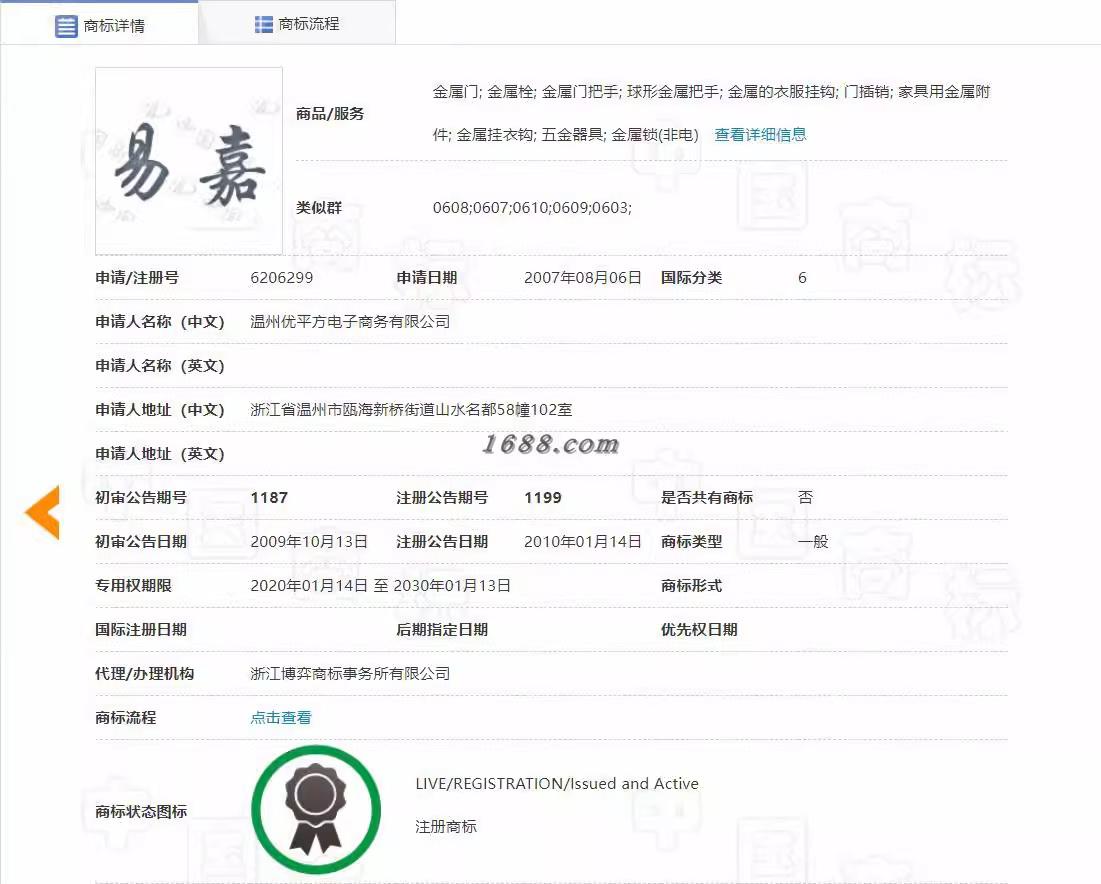Click the 国际分类 label
Viewport: 1101px width, 884px height.
point(691,277)
